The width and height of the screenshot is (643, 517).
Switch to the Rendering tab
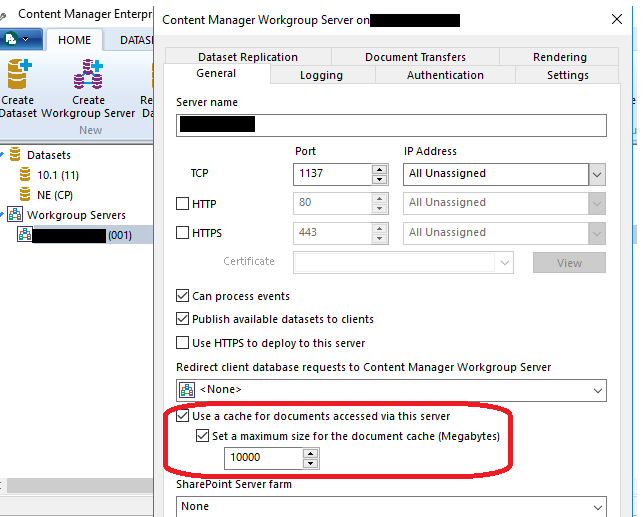559,57
